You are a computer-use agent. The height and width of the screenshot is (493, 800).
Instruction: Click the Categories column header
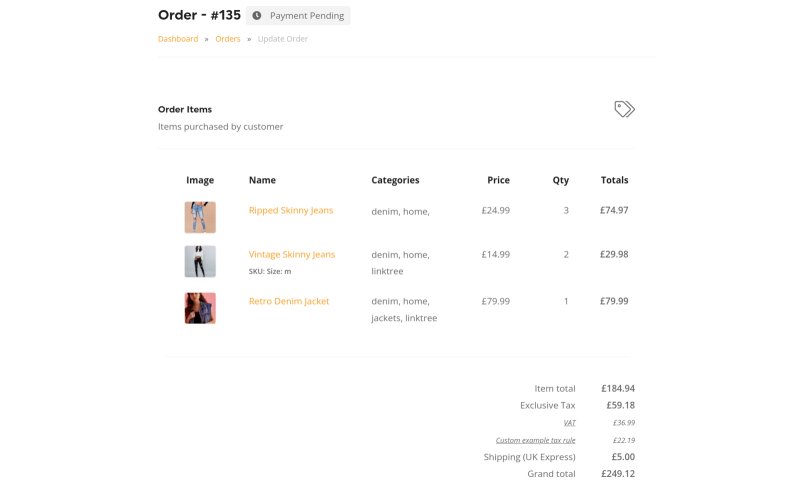[x=395, y=180]
